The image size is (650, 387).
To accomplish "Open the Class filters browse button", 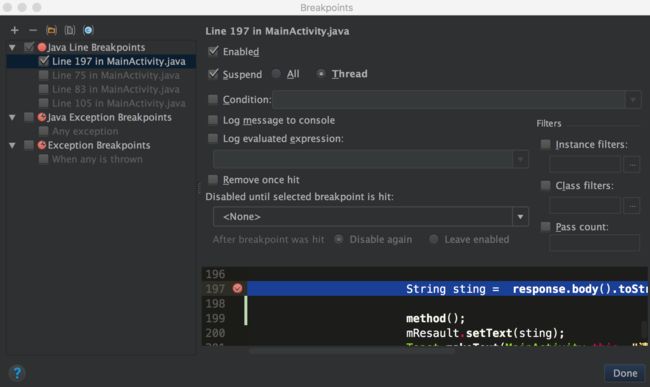I will click(632, 205).
